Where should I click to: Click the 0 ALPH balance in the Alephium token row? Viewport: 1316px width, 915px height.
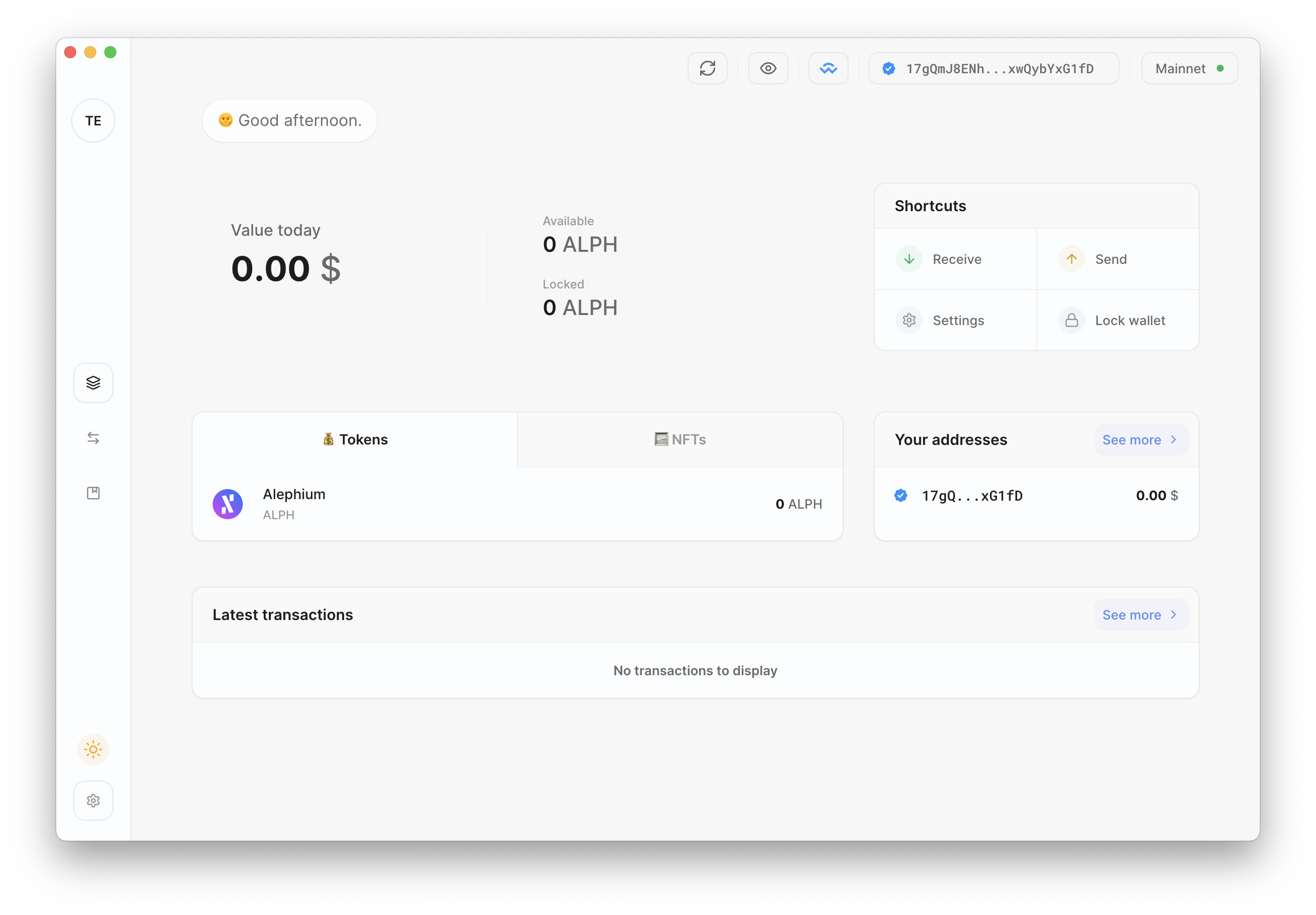pyautogui.click(x=798, y=504)
